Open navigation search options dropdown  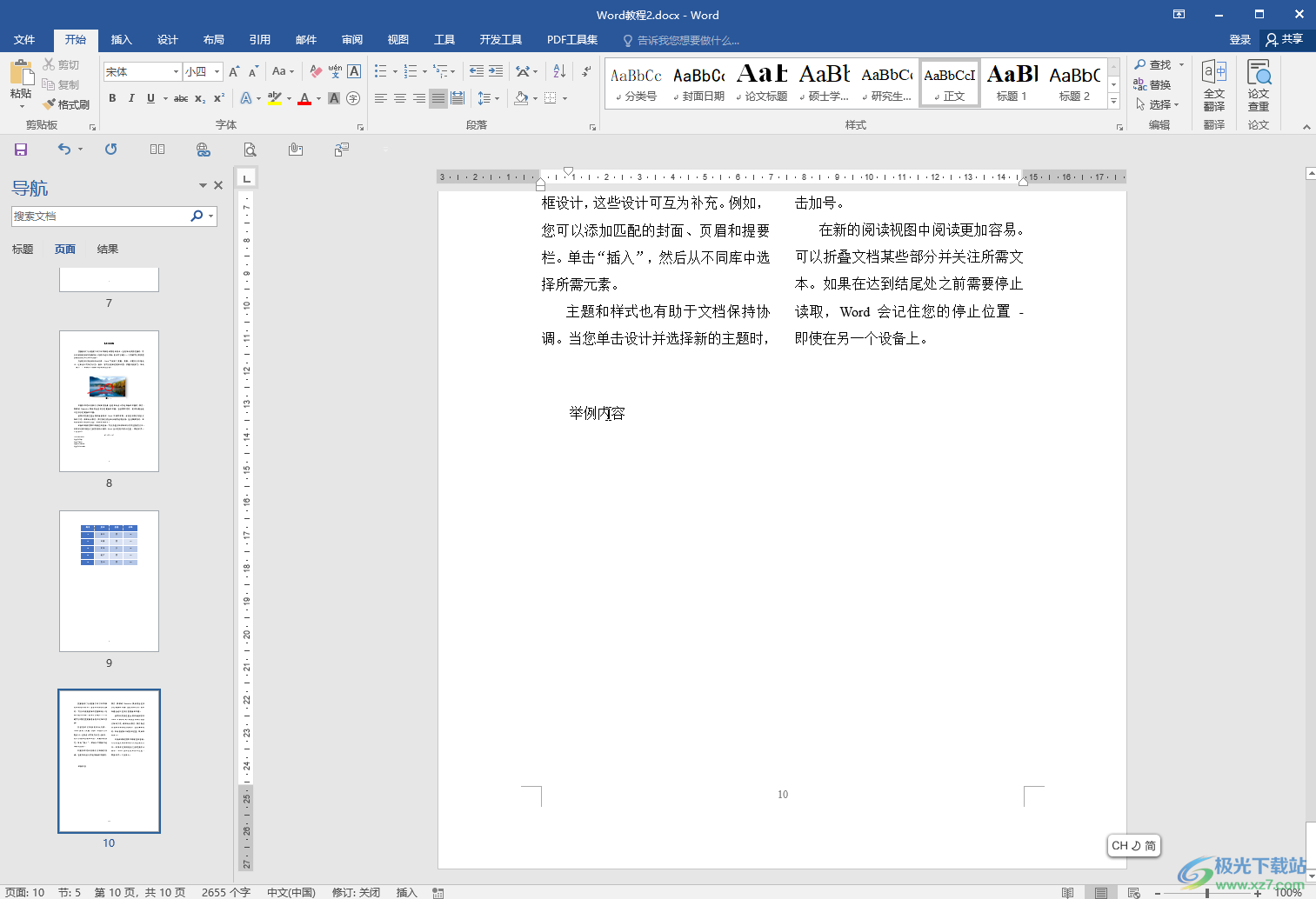coord(210,216)
